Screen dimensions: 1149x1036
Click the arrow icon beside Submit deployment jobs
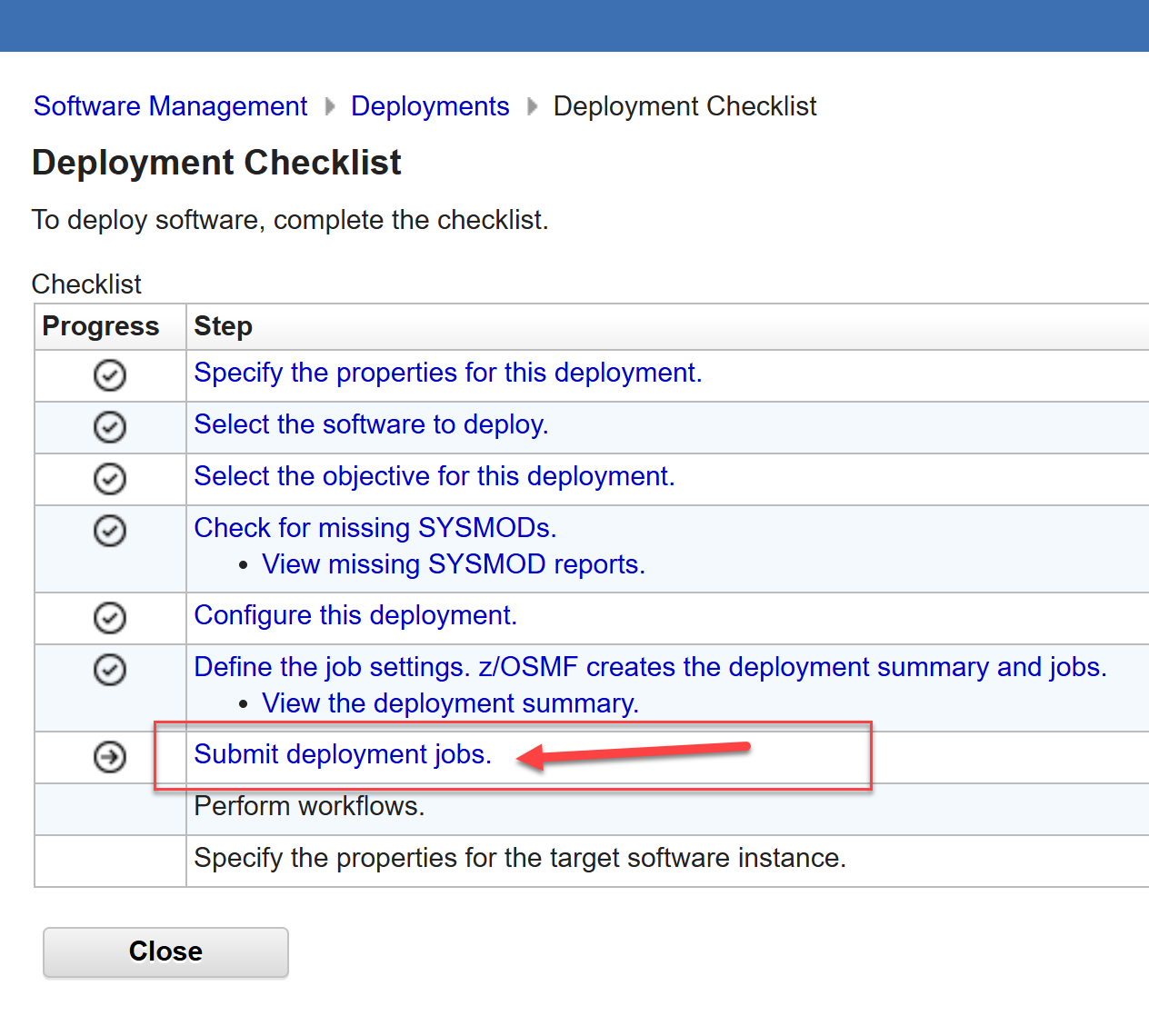(x=110, y=756)
